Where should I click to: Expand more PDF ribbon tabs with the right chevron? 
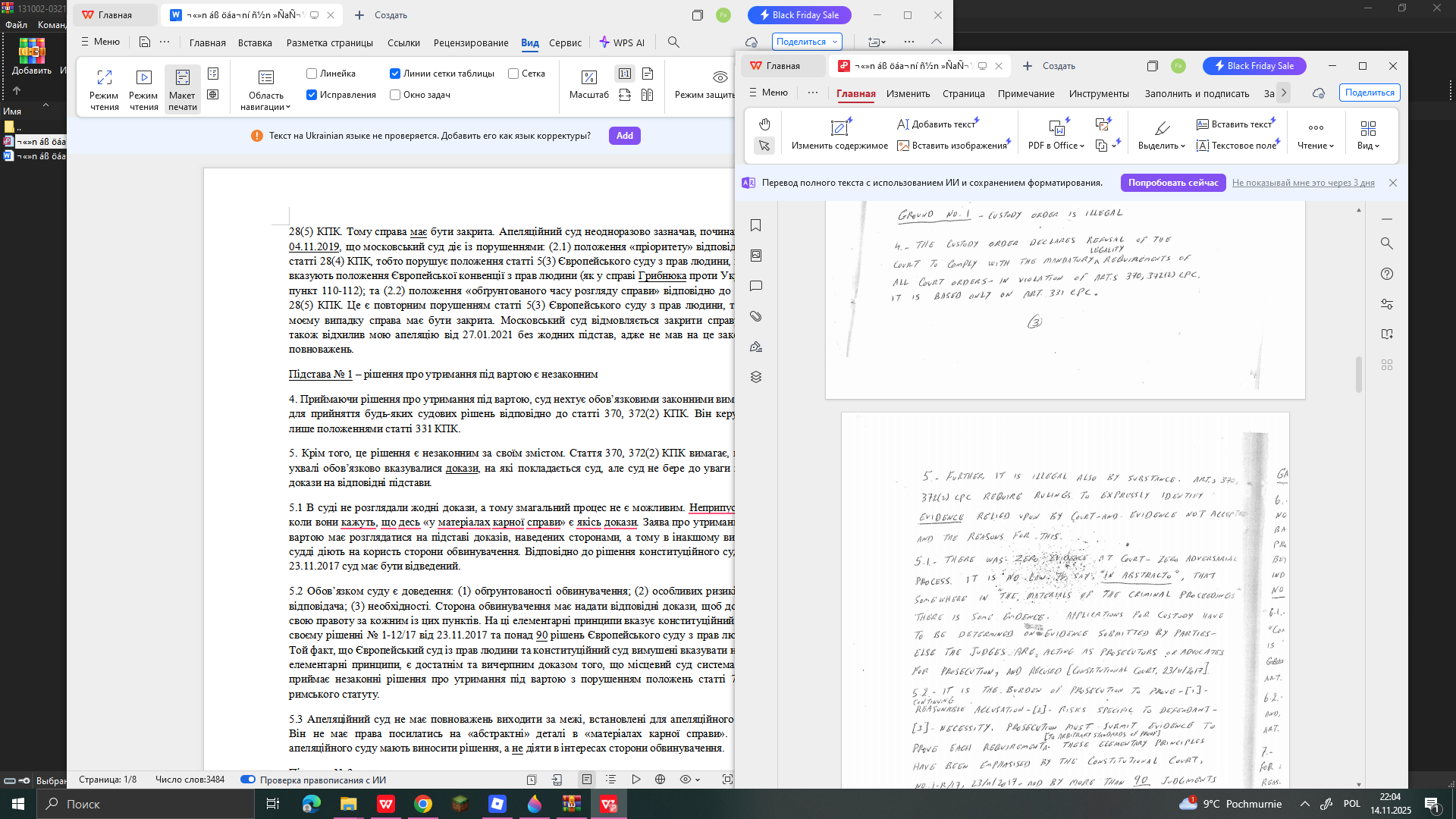[1284, 93]
